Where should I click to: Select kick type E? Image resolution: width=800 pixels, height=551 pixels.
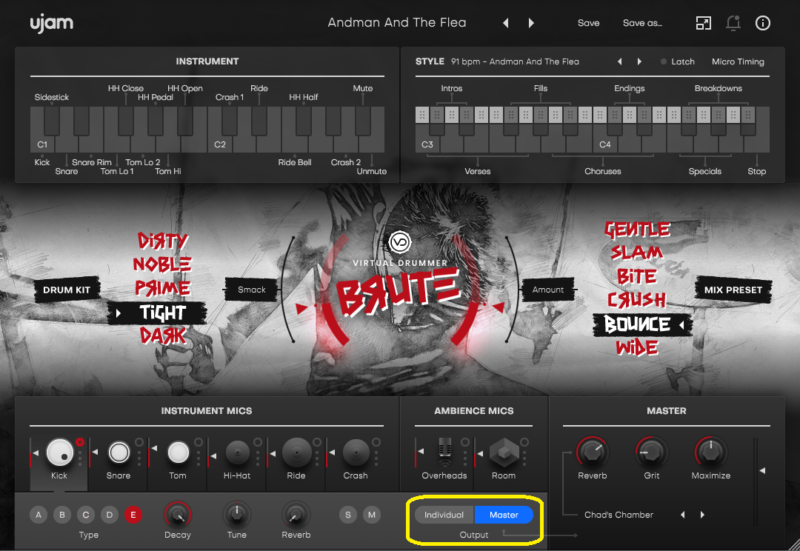pyautogui.click(x=133, y=515)
